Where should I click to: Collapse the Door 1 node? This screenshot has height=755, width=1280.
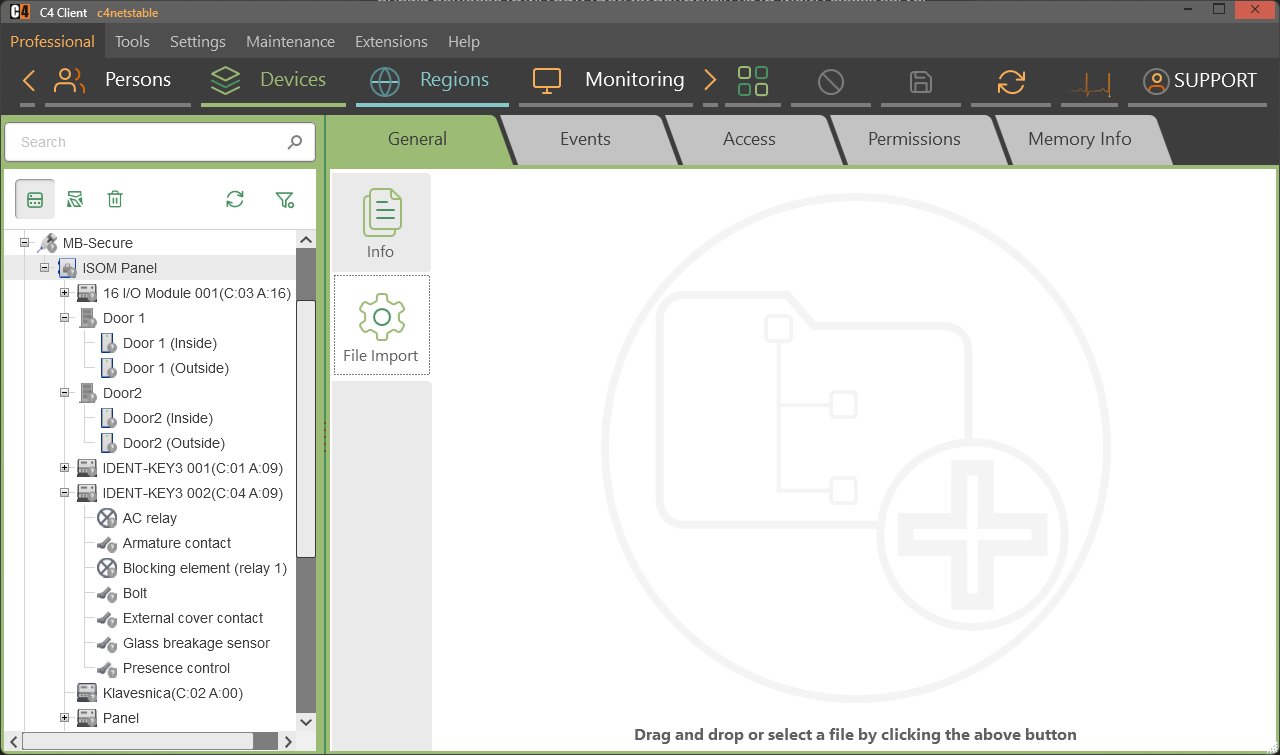pos(64,318)
